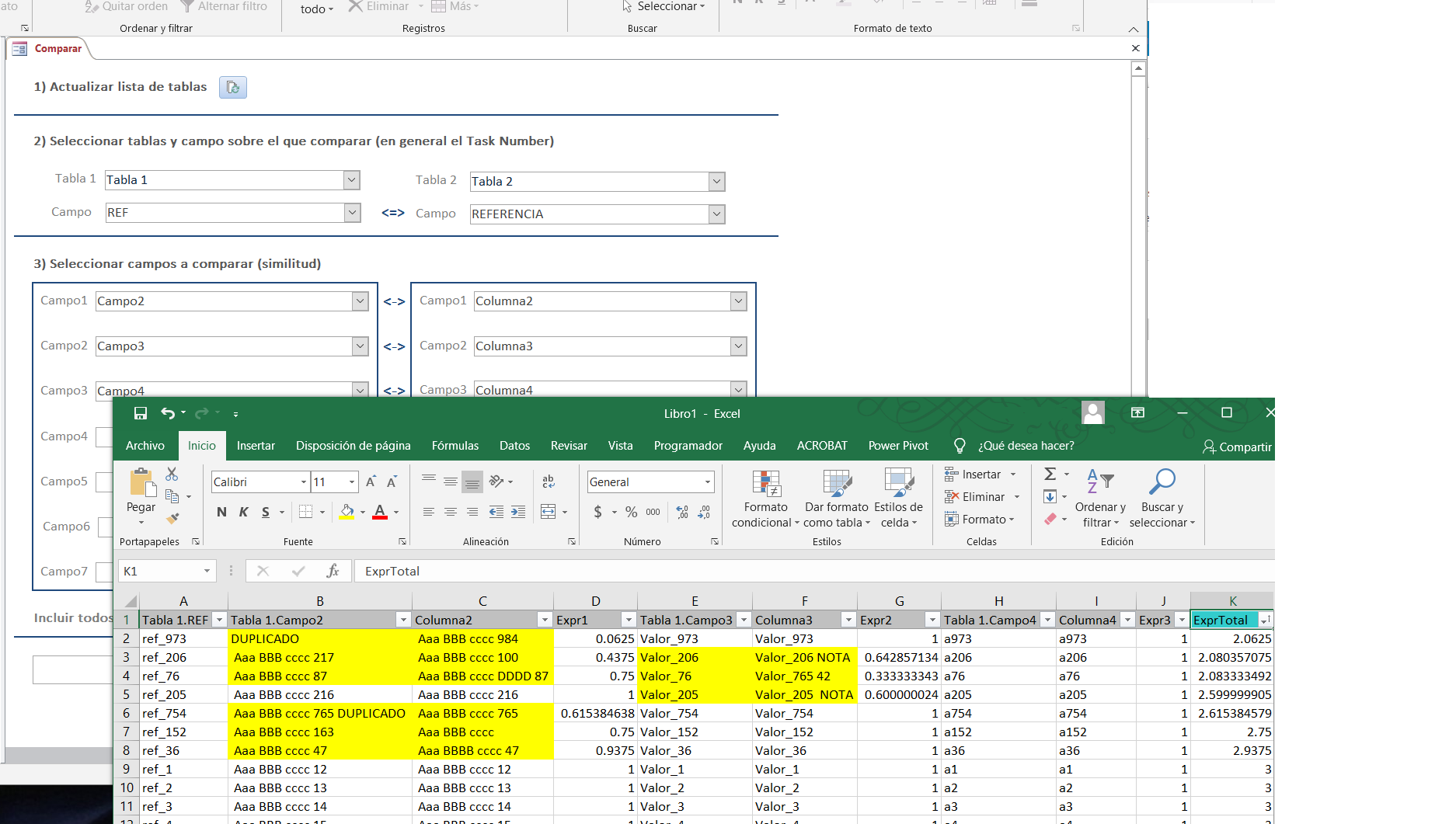The width and height of the screenshot is (1456, 824).
Task: Click the Excel Save icon
Action: 140,413
